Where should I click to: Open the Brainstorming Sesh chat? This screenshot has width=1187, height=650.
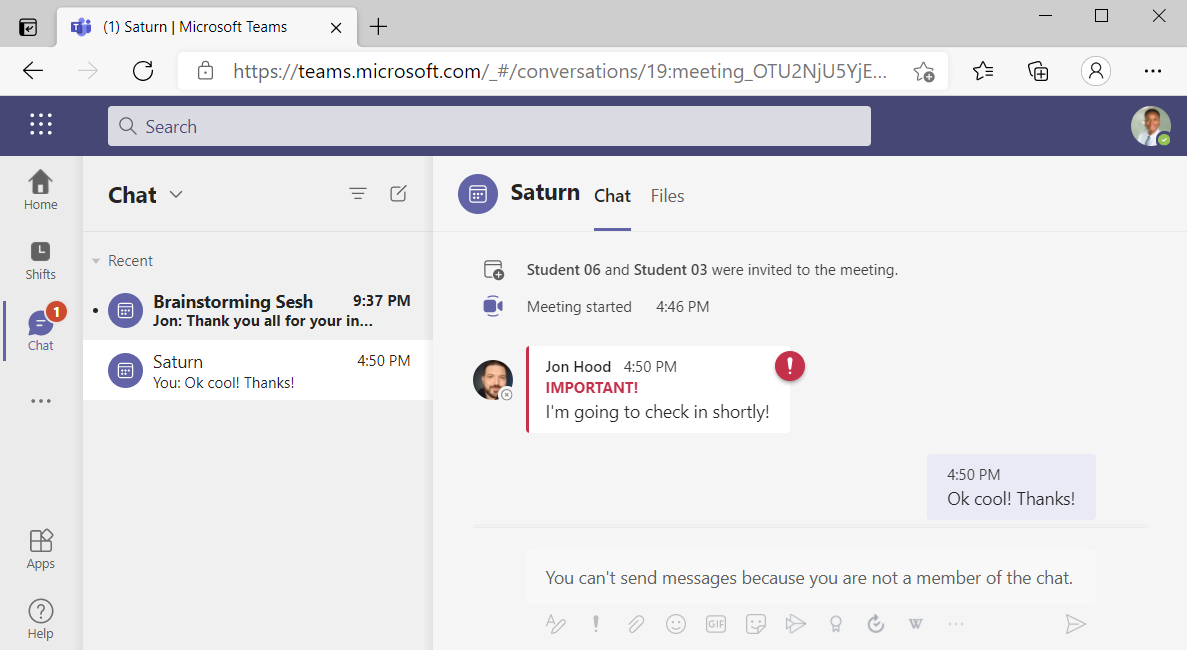pyautogui.click(x=258, y=310)
